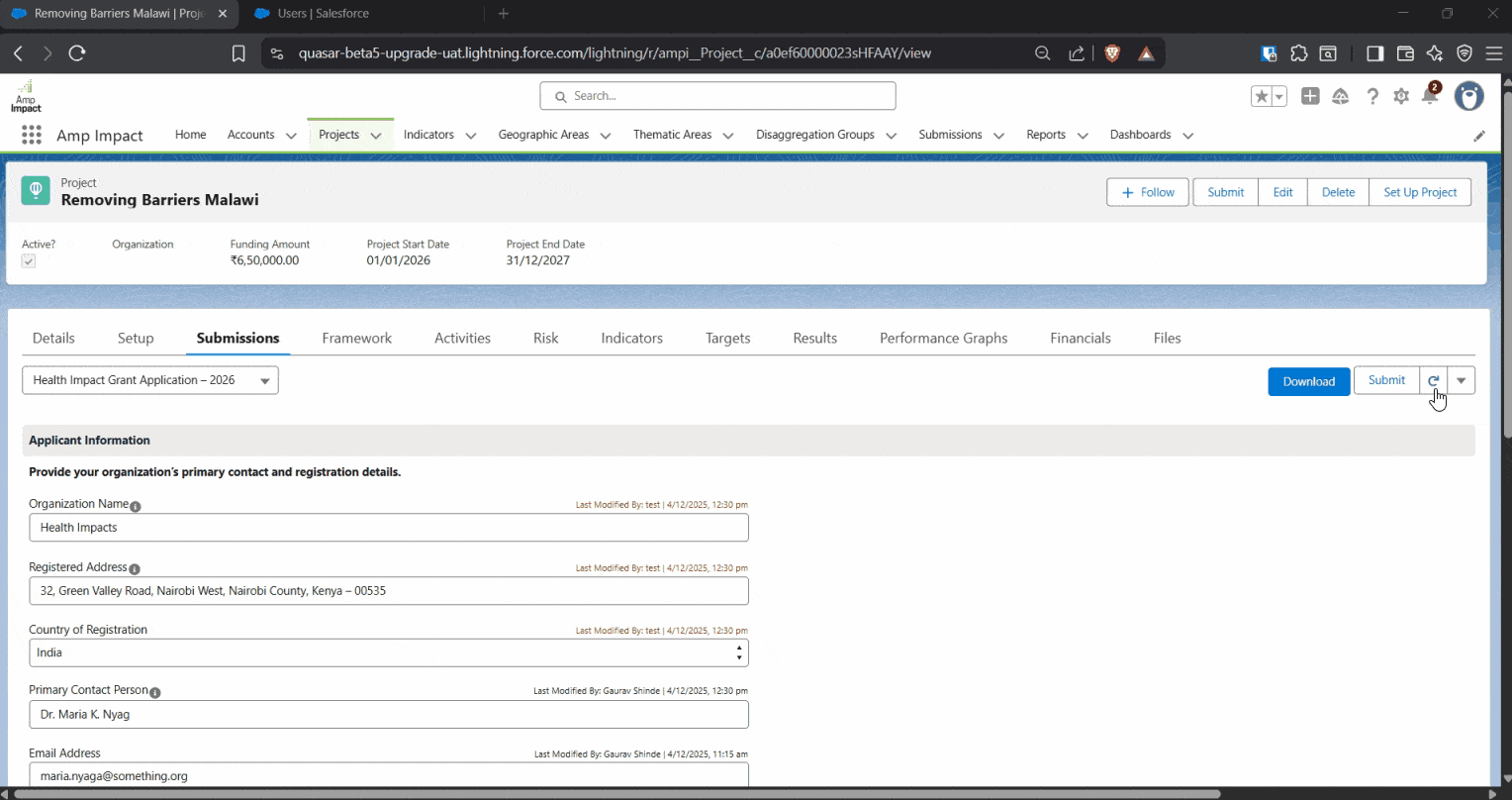Click the Salesforce global Search box
Screen dimensions: 1512x800
717,96
